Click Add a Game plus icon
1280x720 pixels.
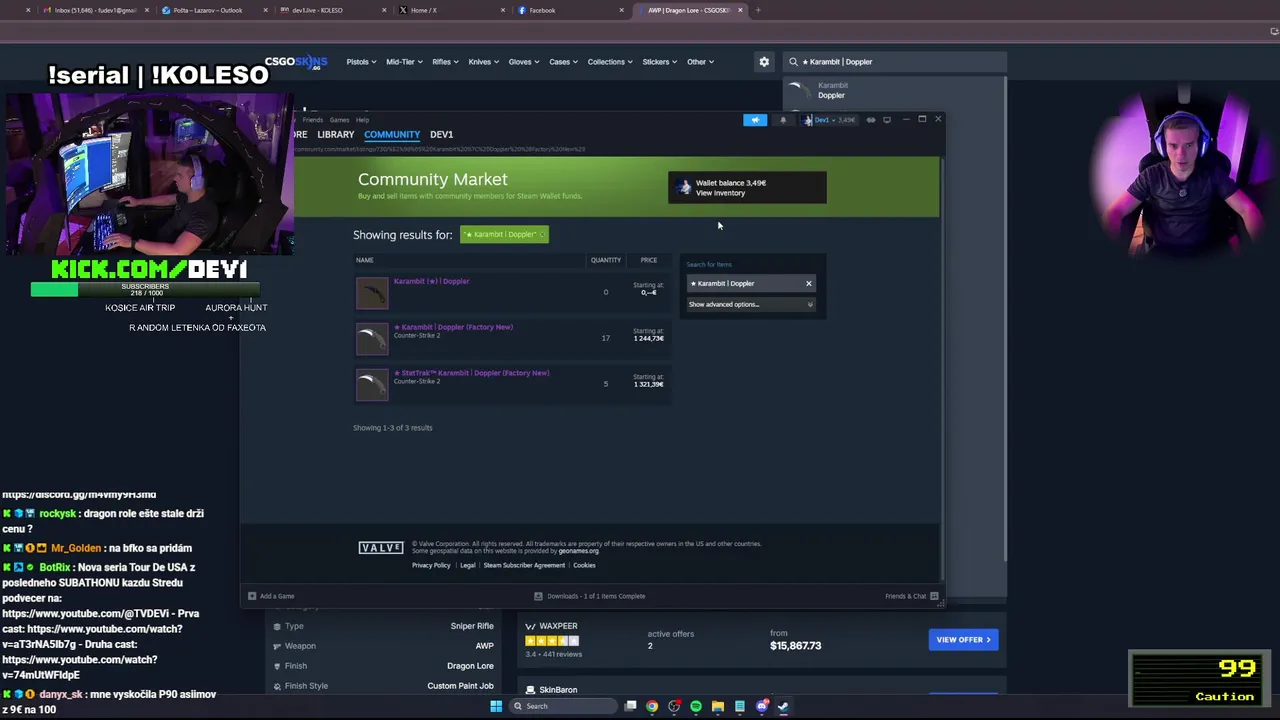click(x=252, y=596)
